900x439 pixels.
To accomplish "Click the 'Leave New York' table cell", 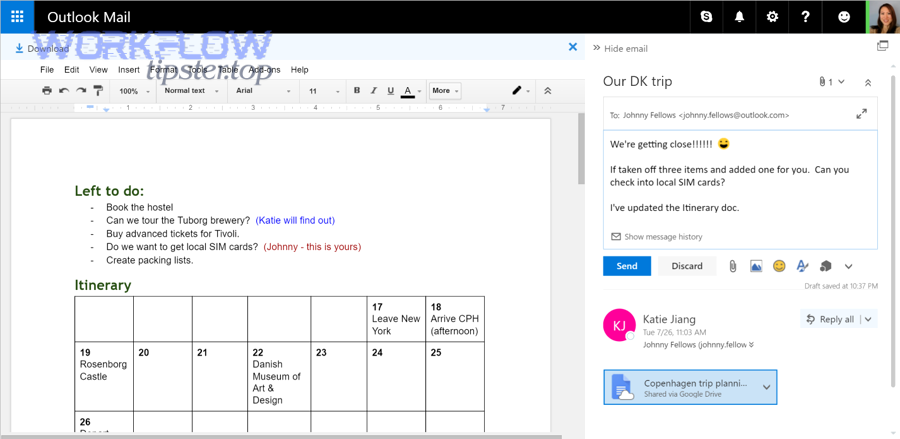I will [x=396, y=319].
